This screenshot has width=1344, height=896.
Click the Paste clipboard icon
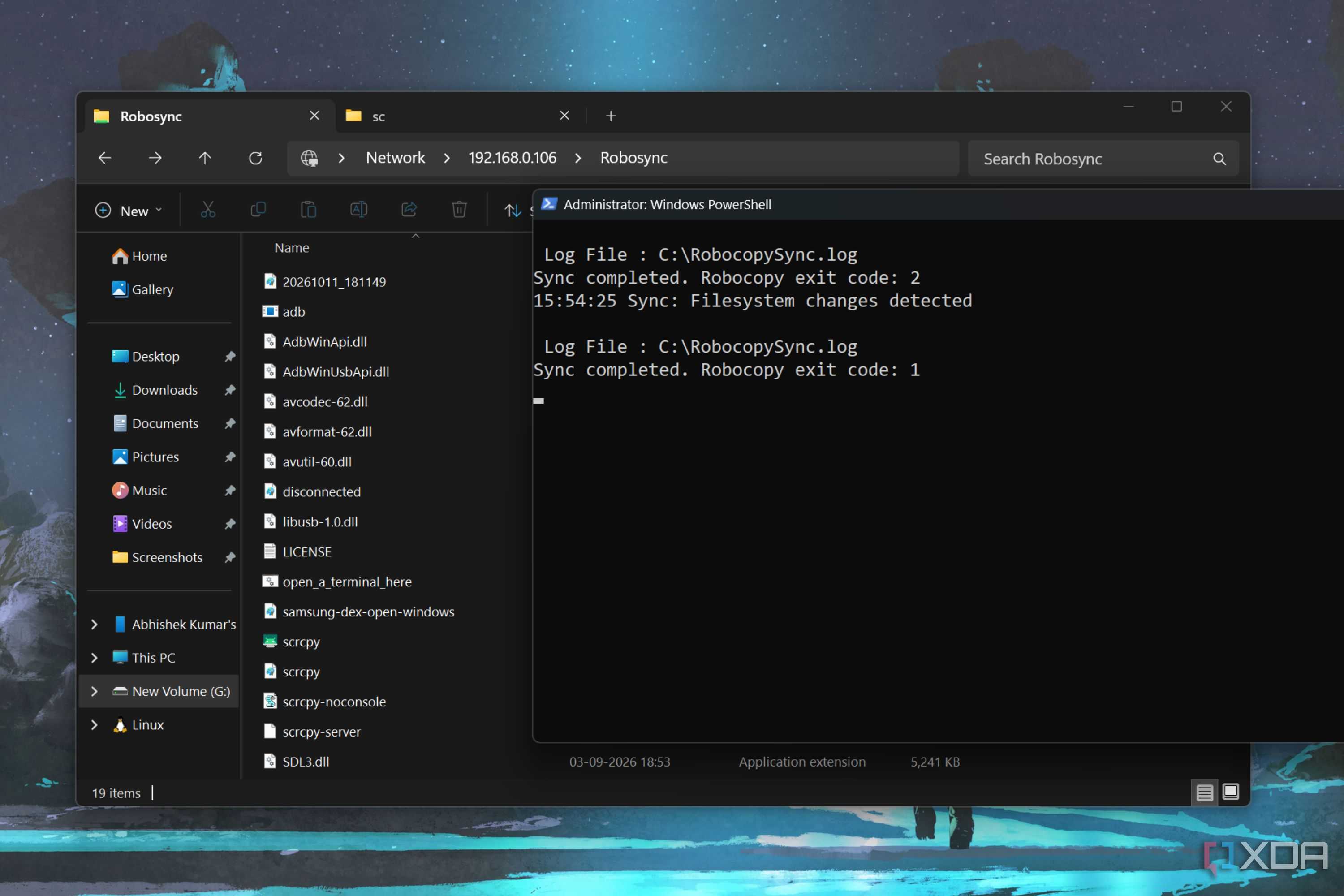pyautogui.click(x=309, y=210)
